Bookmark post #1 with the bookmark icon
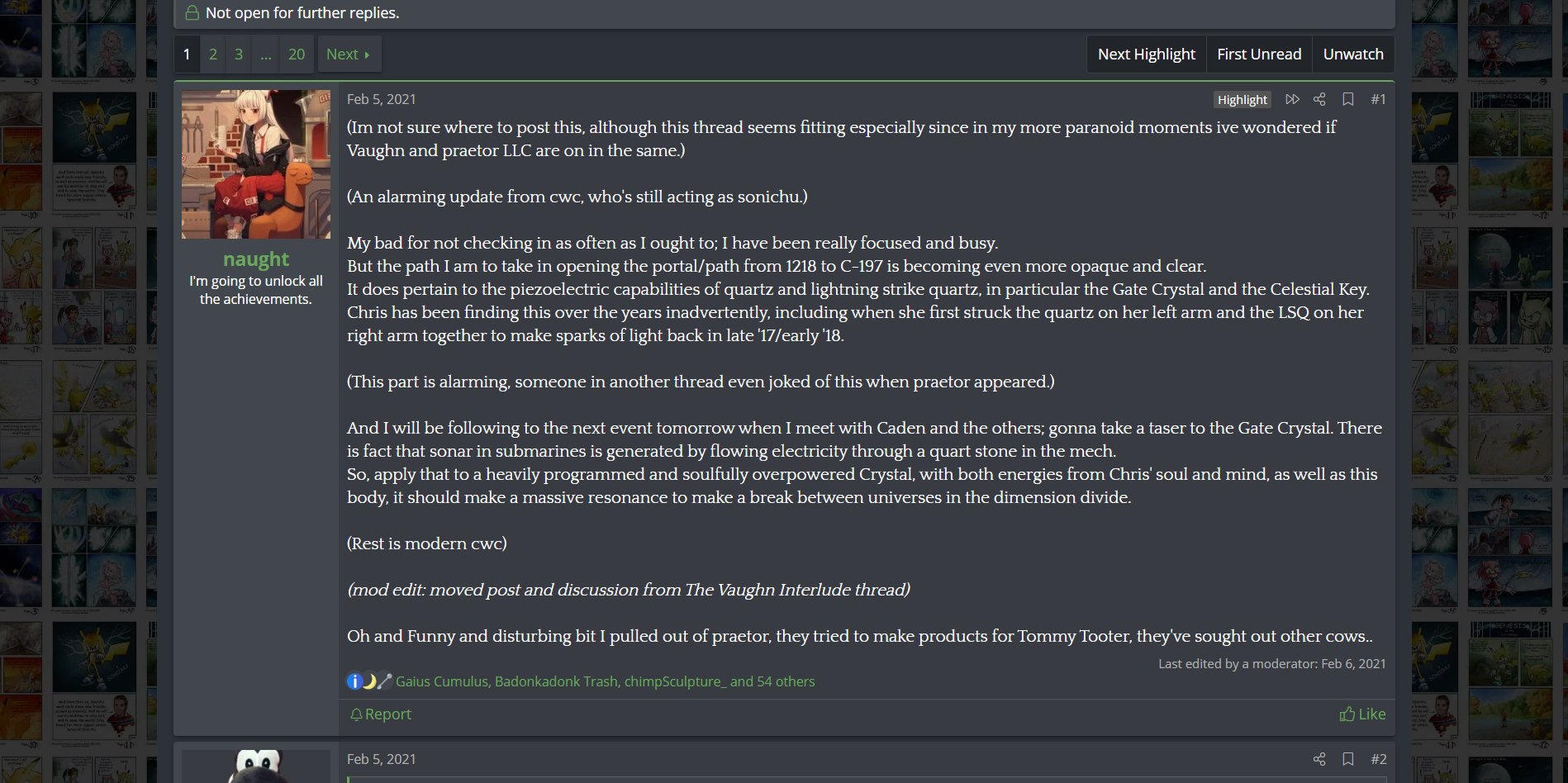The height and width of the screenshot is (783, 1568). [x=1347, y=99]
